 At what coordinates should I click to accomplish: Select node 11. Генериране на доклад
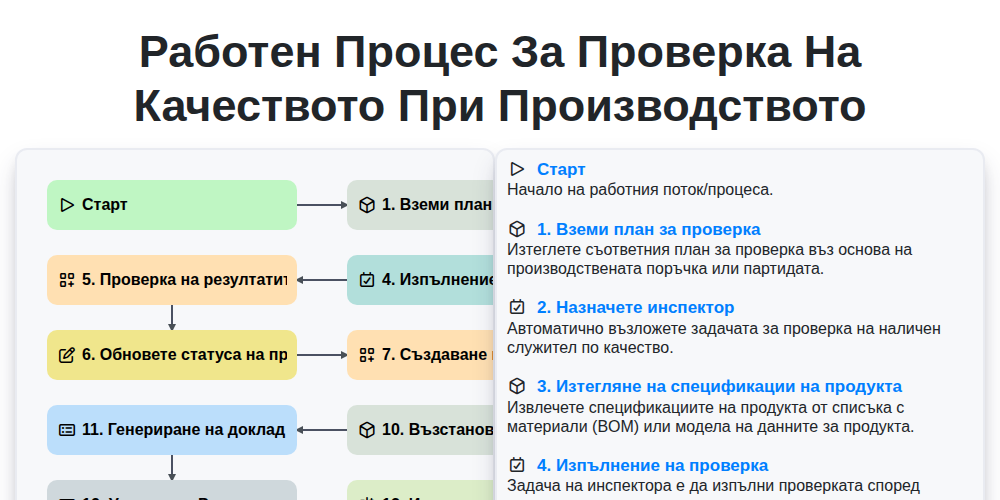(x=172, y=430)
